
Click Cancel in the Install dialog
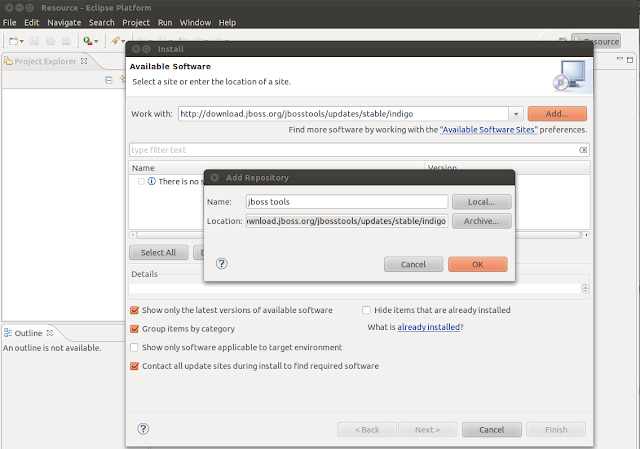point(491,429)
